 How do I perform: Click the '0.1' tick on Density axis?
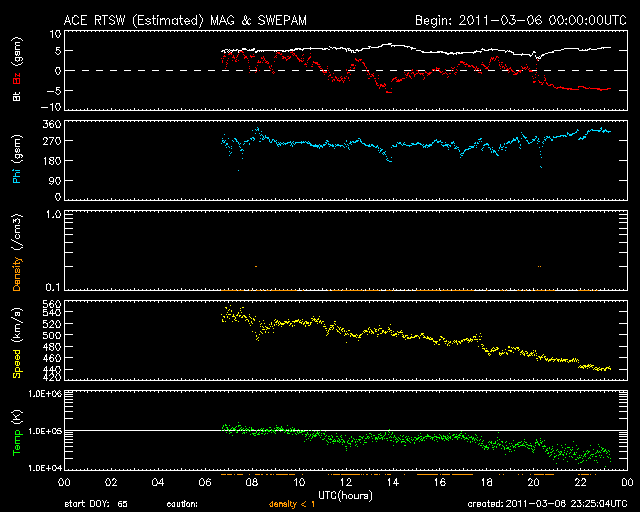(53, 287)
